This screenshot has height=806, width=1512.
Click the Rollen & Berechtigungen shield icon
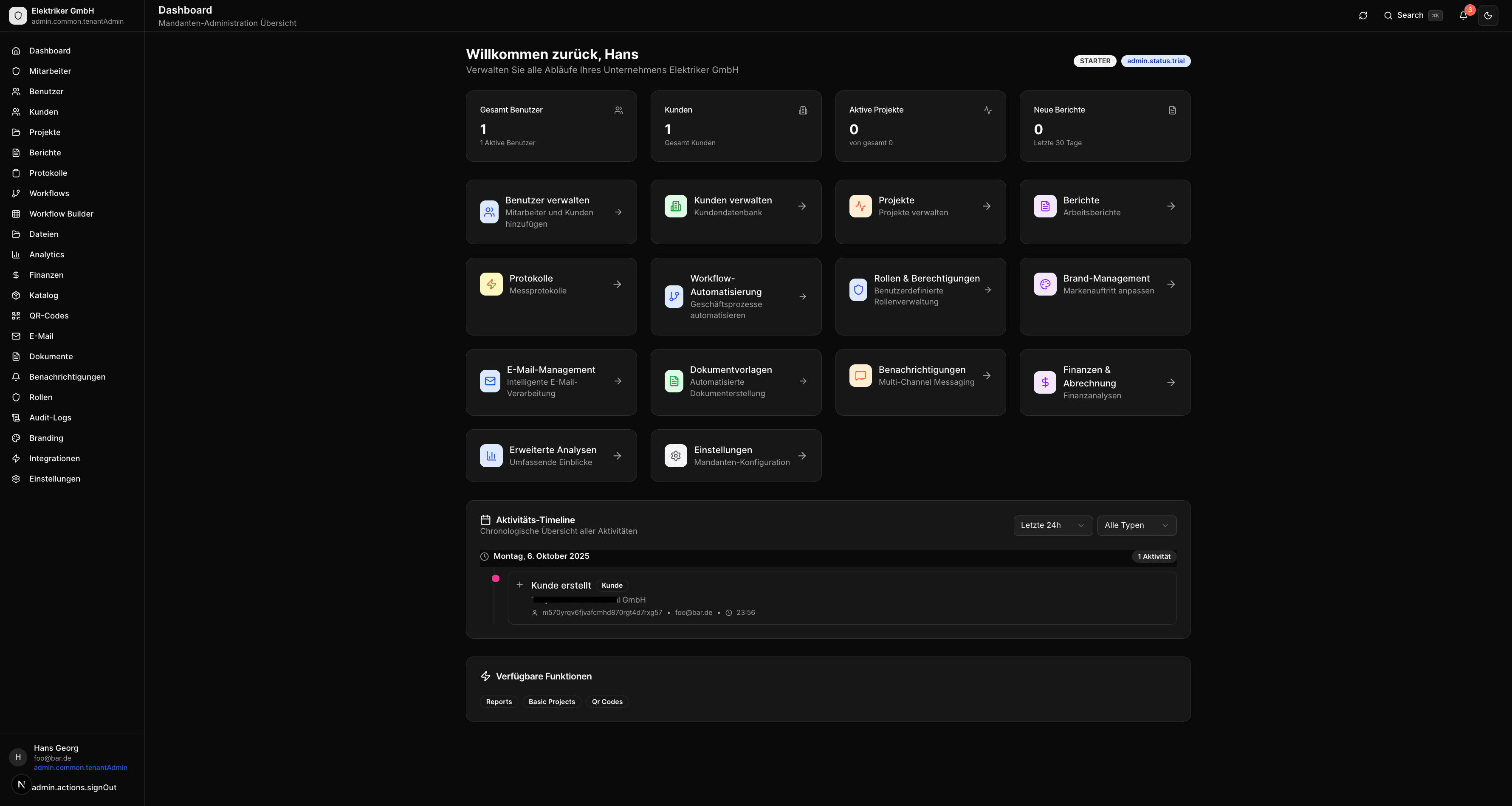(x=858, y=290)
